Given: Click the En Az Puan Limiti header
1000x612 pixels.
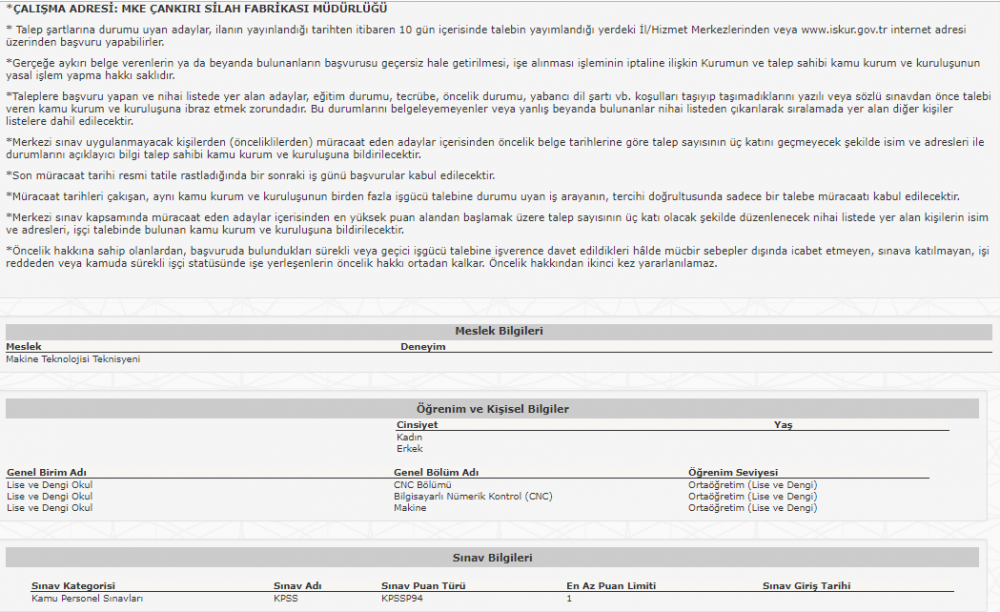Looking at the screenshot, I should click(x=611, y=586).
